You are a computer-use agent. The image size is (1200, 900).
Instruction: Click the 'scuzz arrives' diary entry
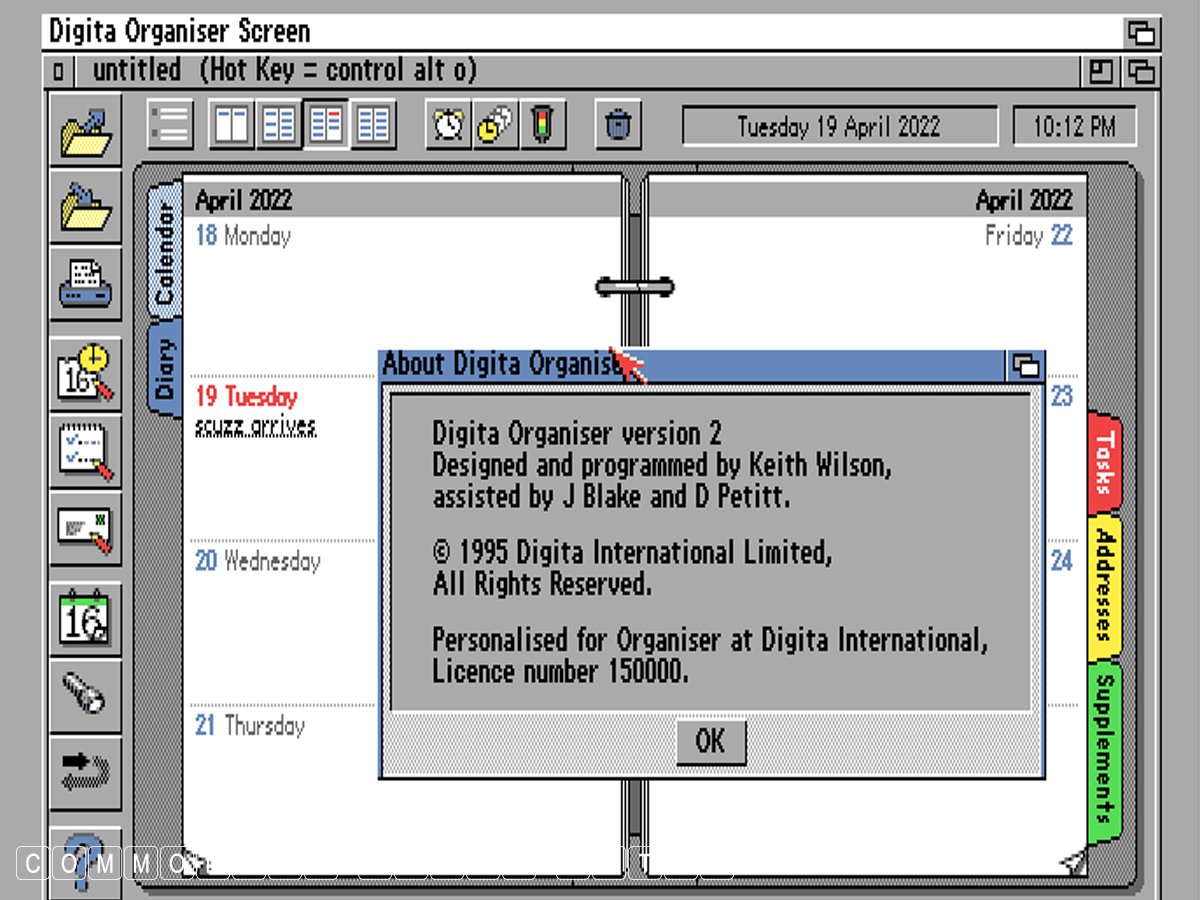256,427
